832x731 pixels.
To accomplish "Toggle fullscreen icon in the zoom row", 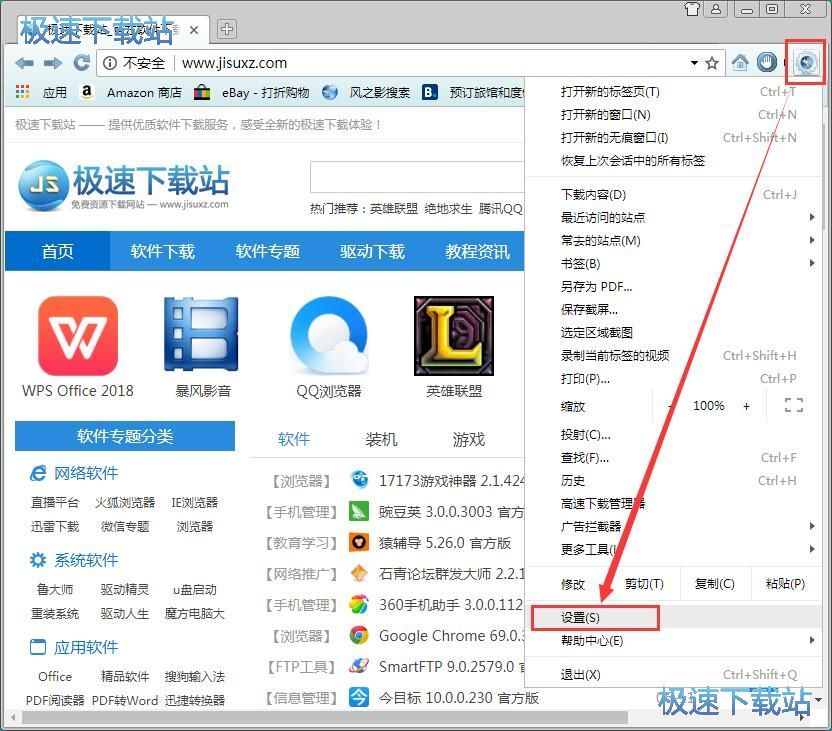I will pyautogui.click(x=794, y=405).
